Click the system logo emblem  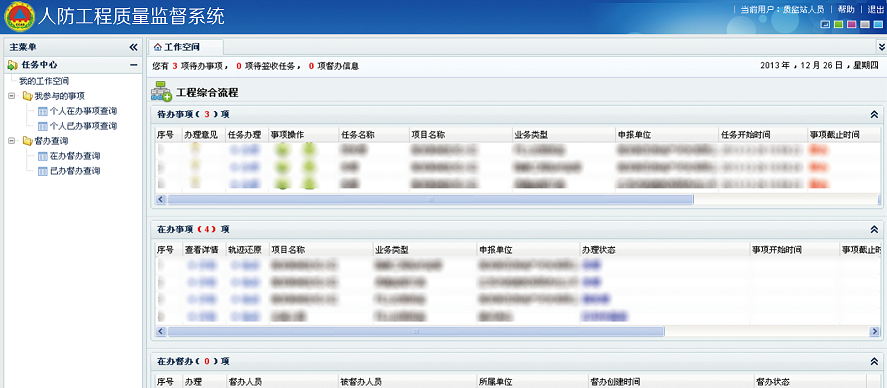point(18,17)
